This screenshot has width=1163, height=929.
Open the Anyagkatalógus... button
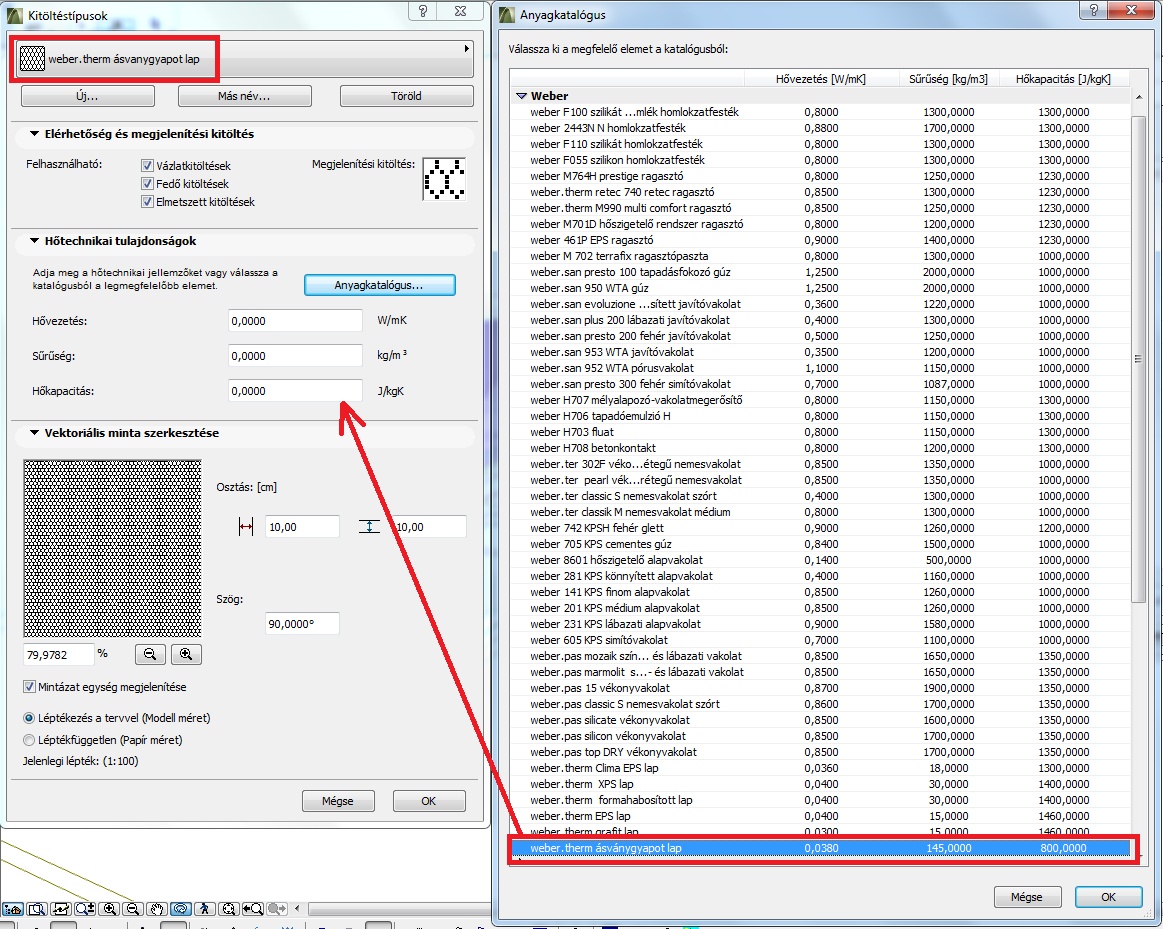click(x=379, y=285)
